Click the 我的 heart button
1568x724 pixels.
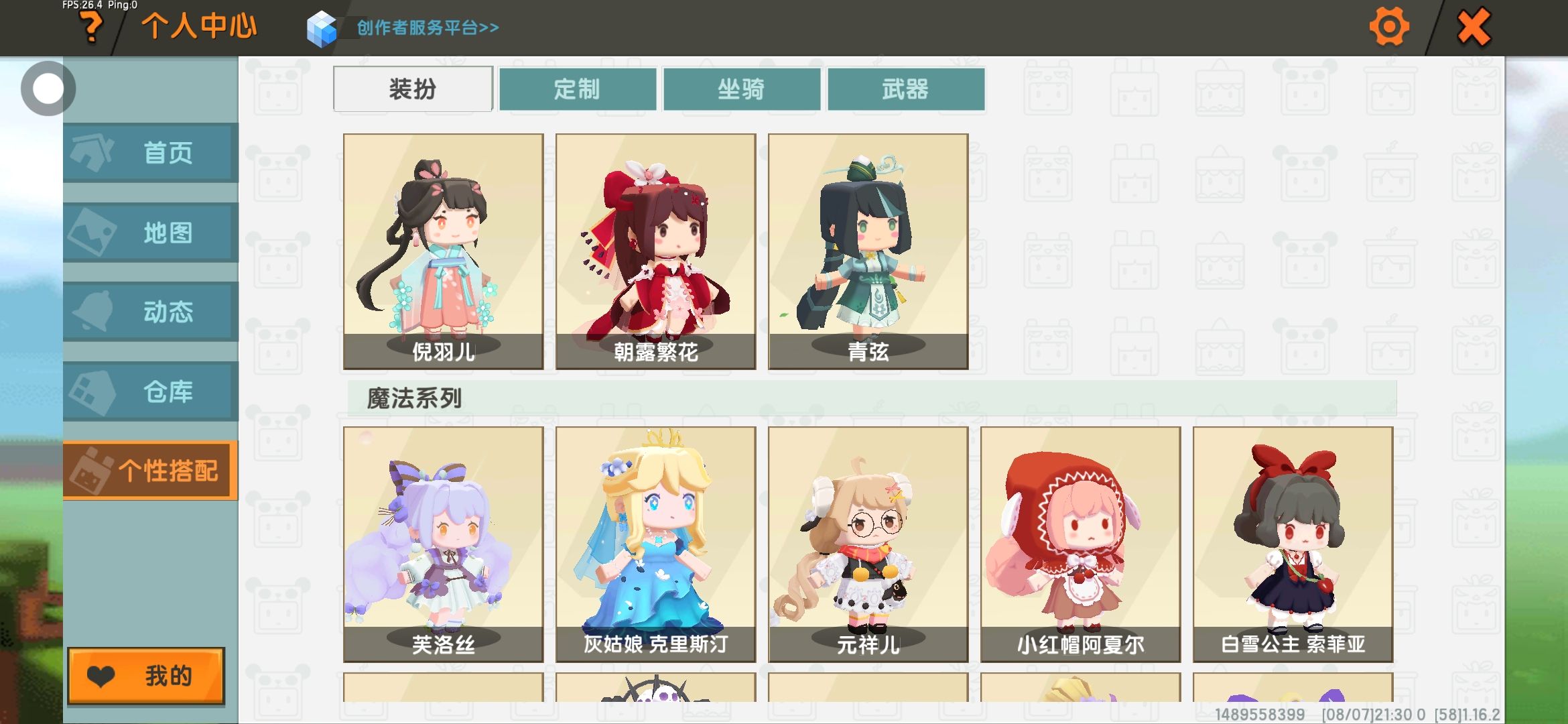click(x=146, y=676)
